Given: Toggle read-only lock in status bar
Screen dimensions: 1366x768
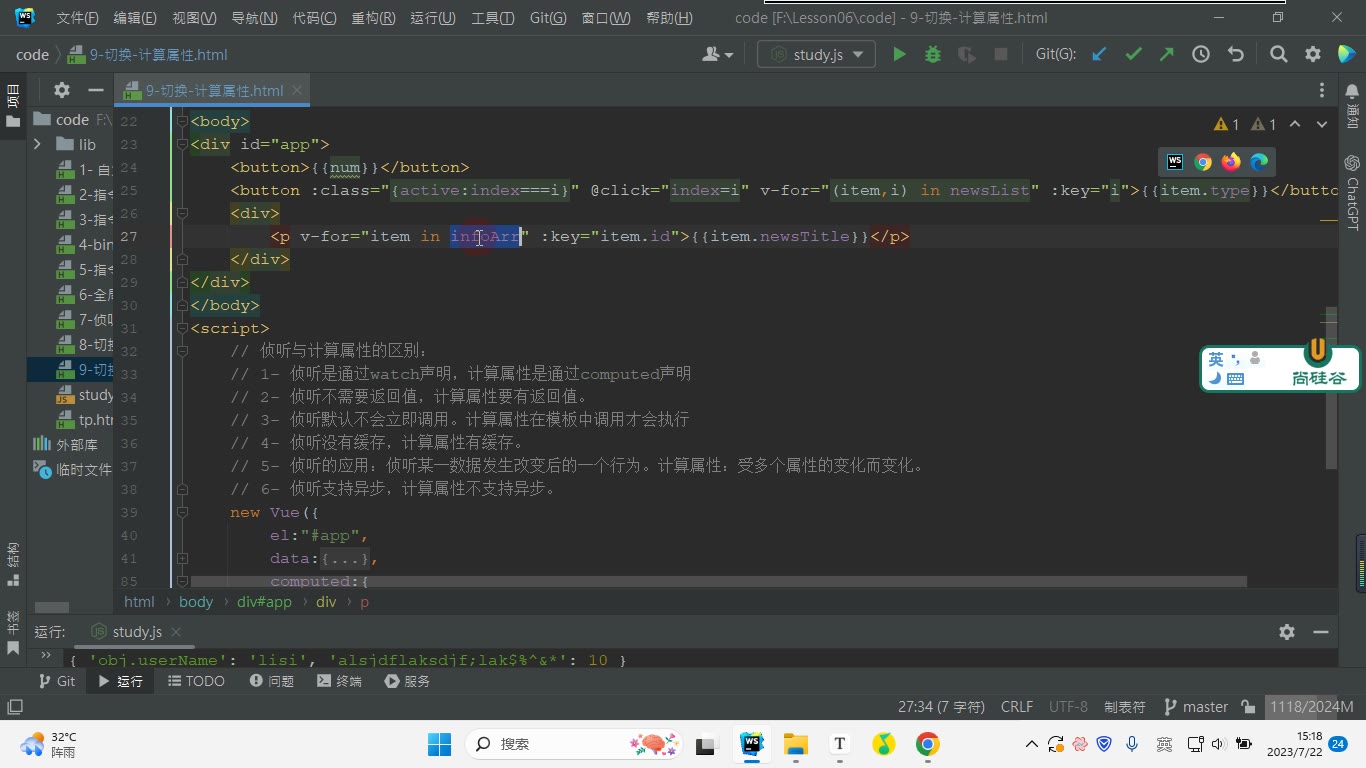Looking at the screenshot, I should pos(1248,707).
